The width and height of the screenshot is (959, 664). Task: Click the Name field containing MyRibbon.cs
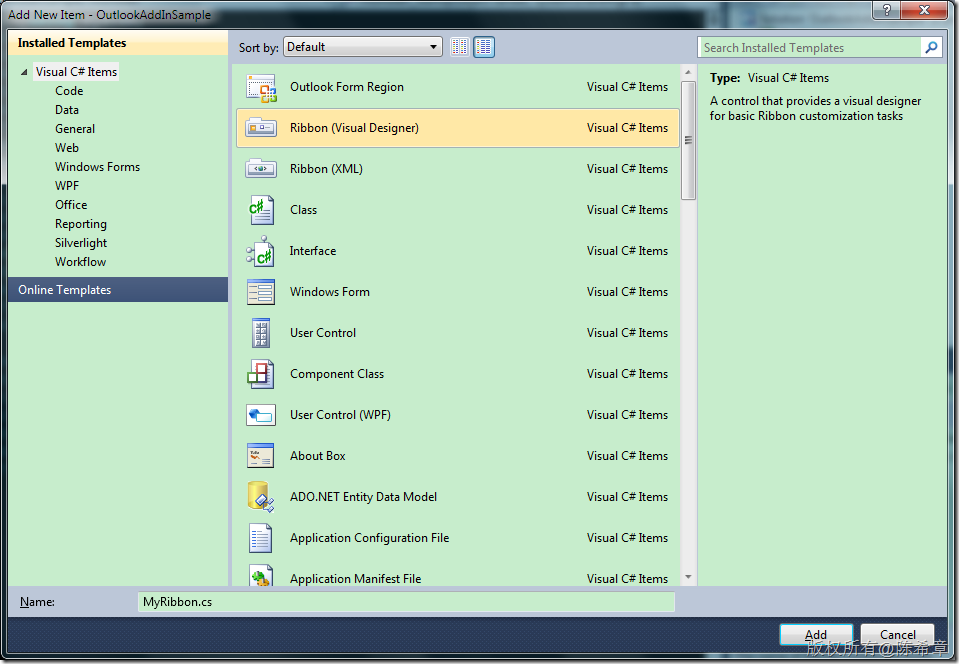click(x=406, y=602)
